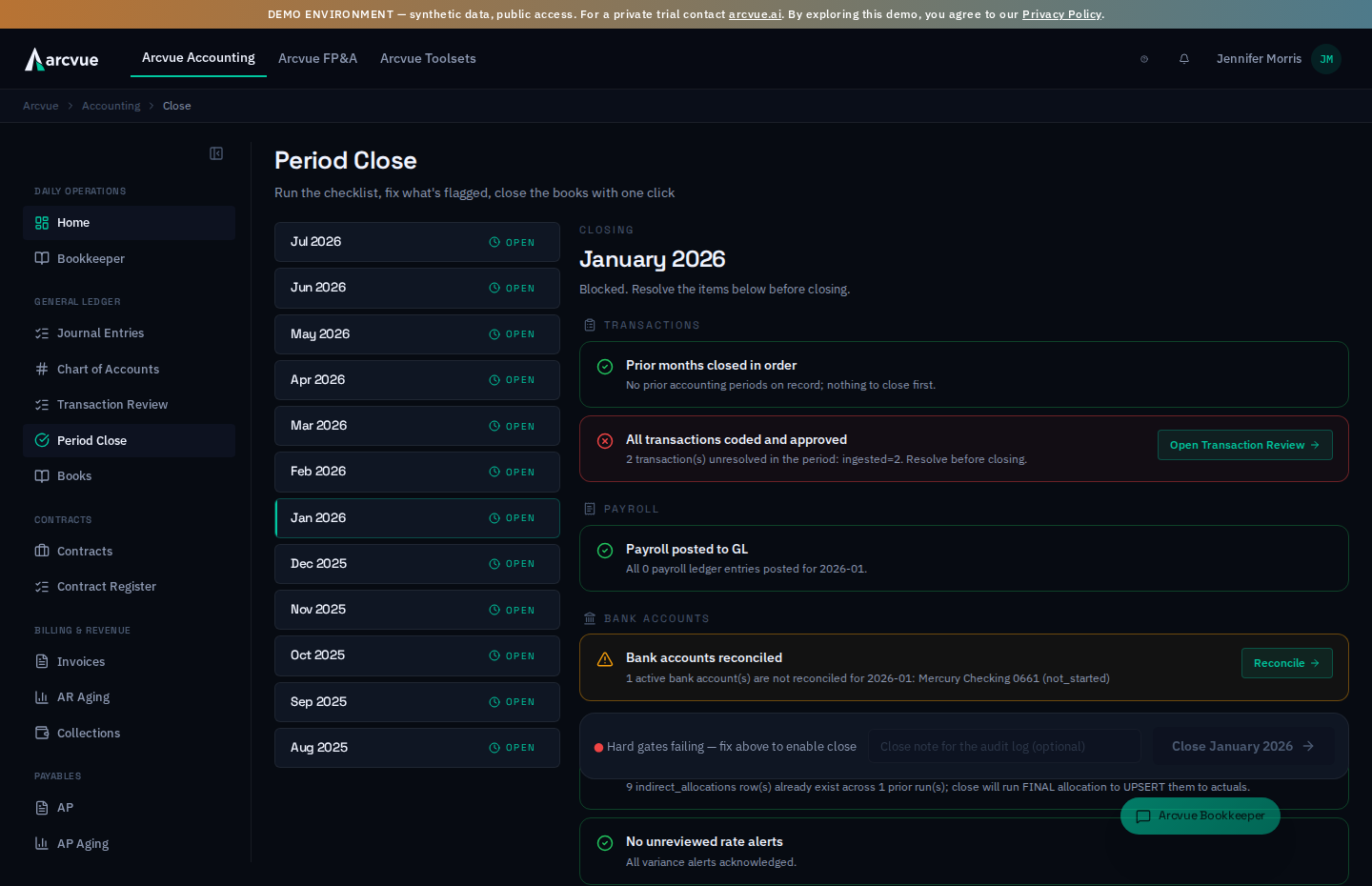This screenshot has width=1372, height=886.
Task: Open Arcvue Bookkeeper chat button
Action: (x=1200, y=816)
